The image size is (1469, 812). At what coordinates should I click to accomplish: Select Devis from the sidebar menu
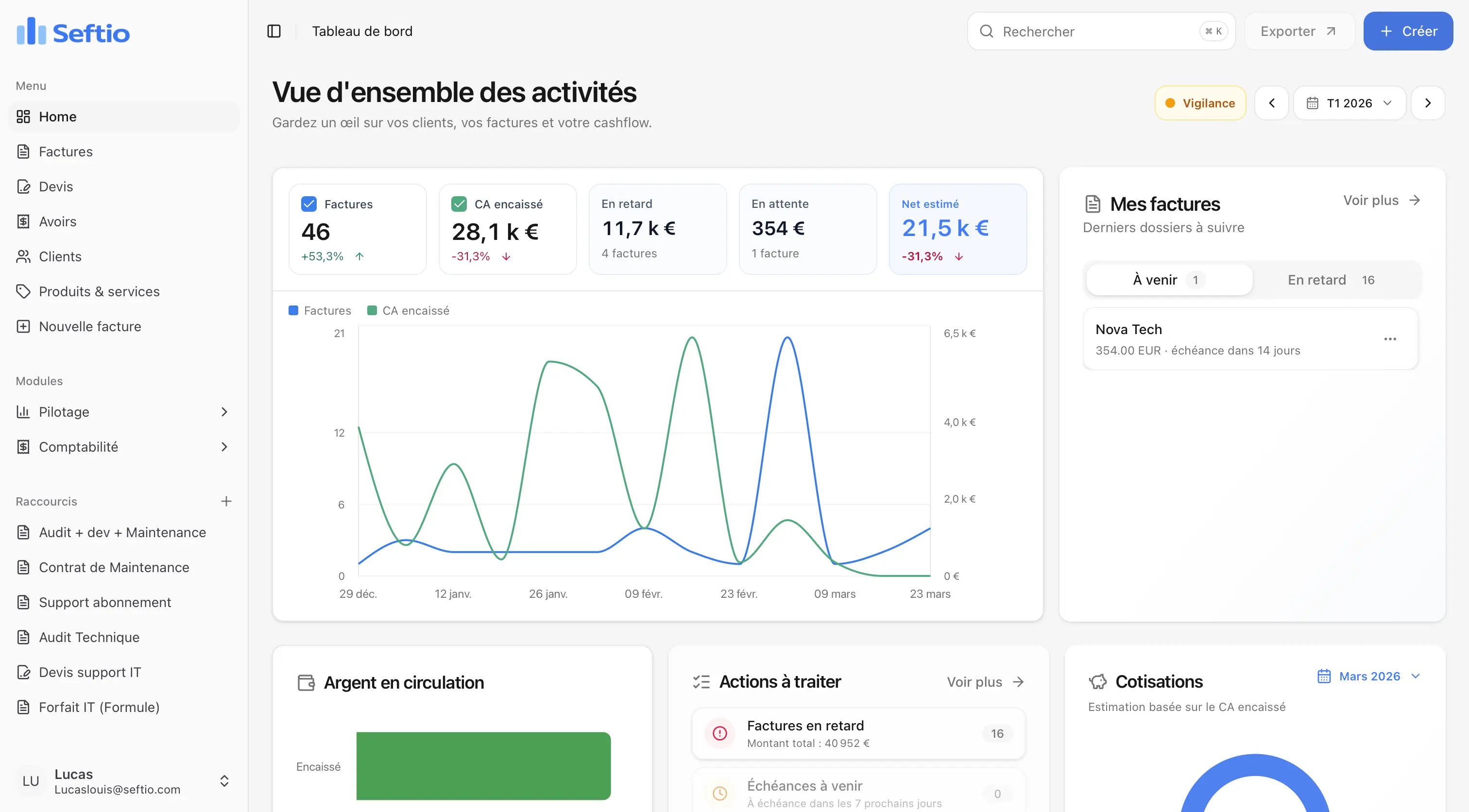[55, 186]
